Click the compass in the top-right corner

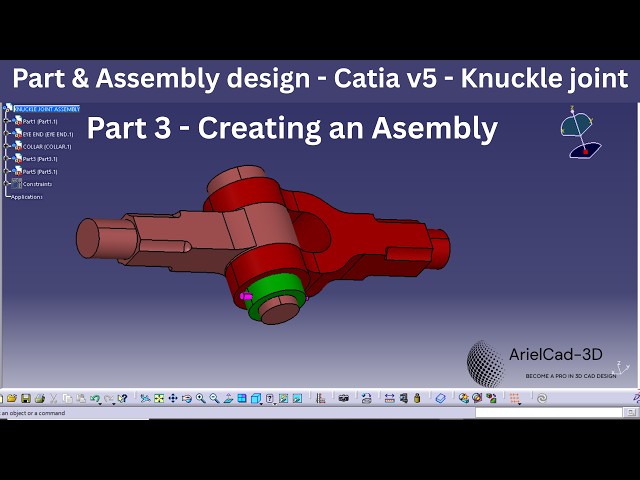580,133
